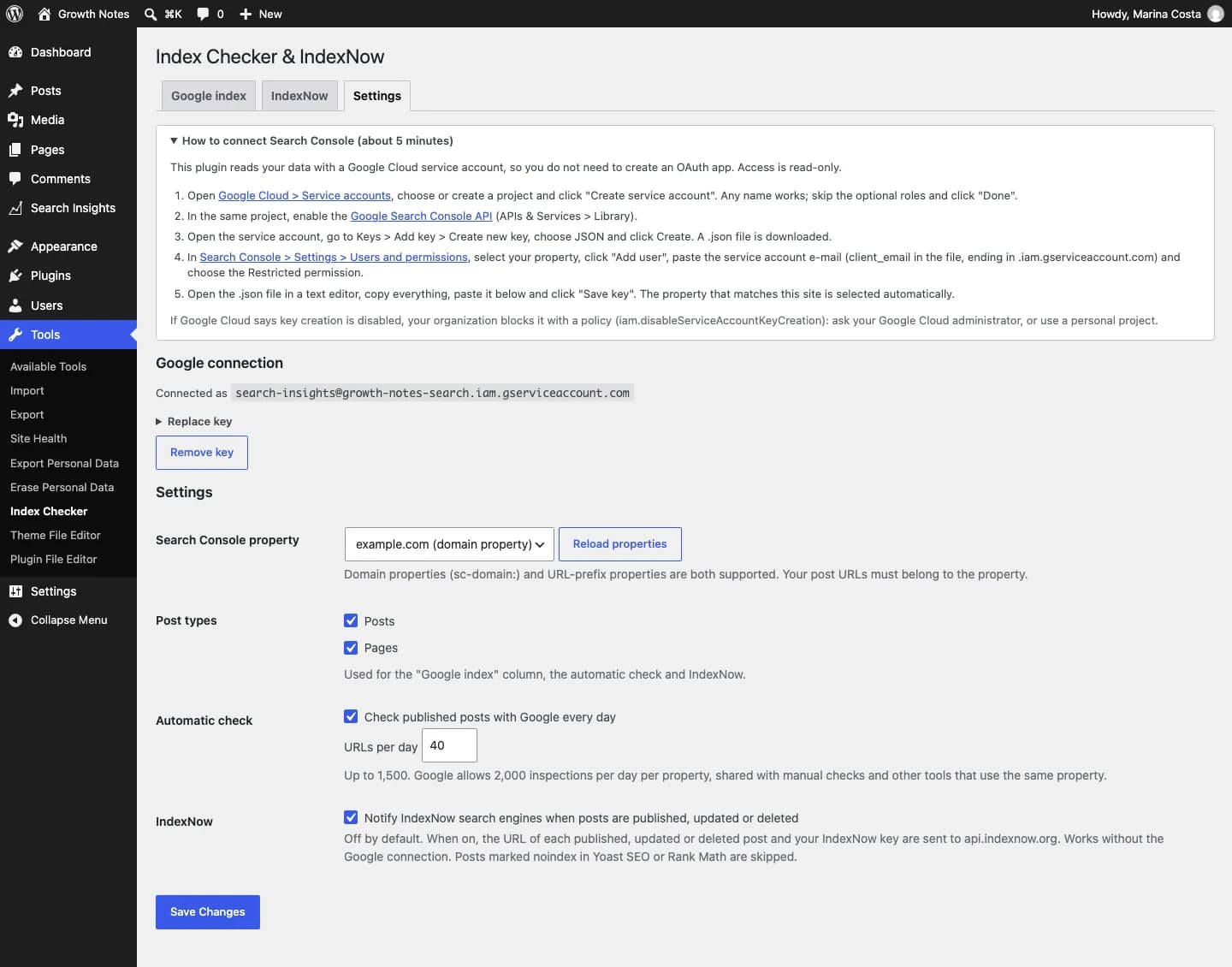Select the Settings tab
This screenshot has height=967, width=1232.
point(377,96)
